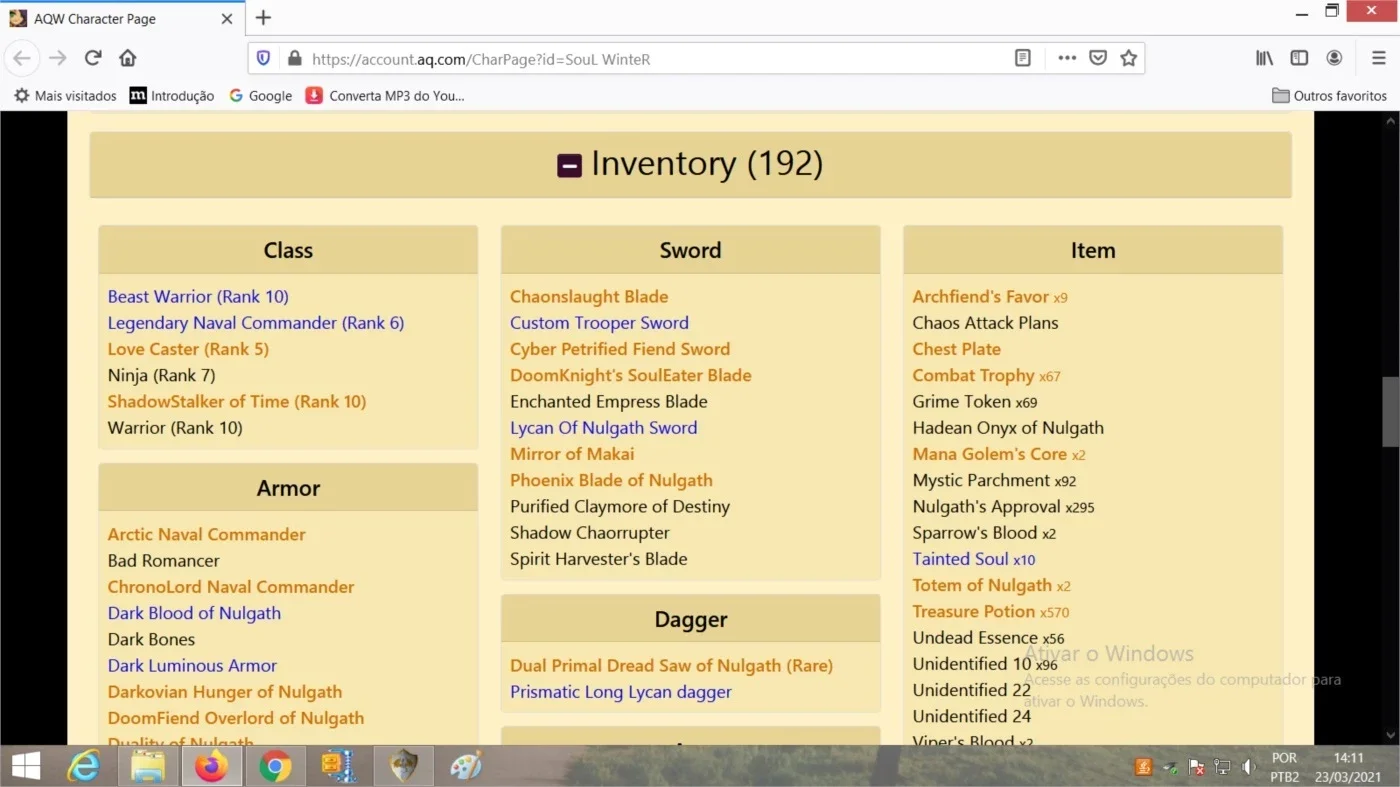Select Nulgath's Approval x295 text
This screenshot has height=787, width=1400.
click(x=1004, y=506)
